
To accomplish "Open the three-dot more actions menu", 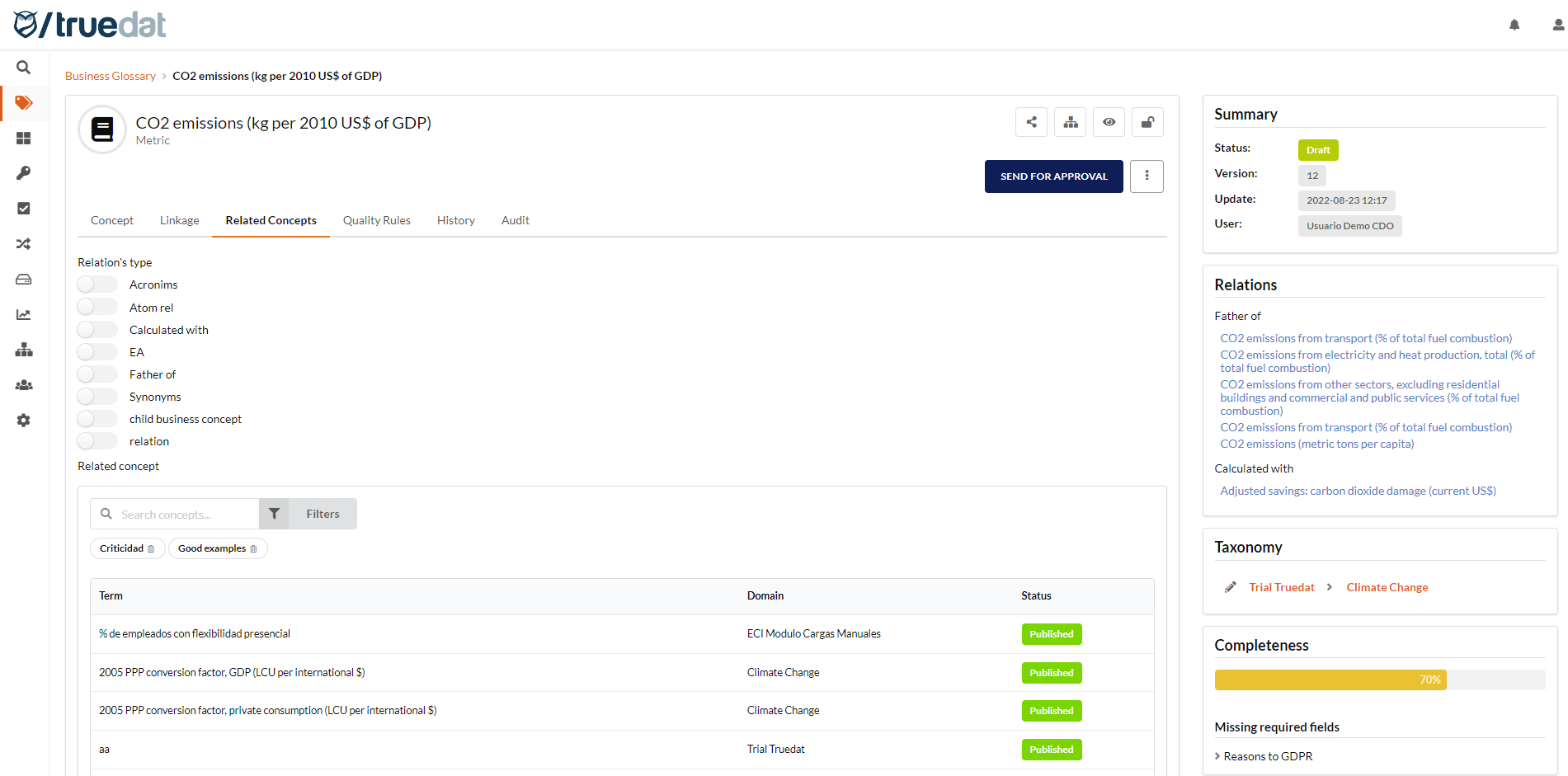I will (1147, 176).
